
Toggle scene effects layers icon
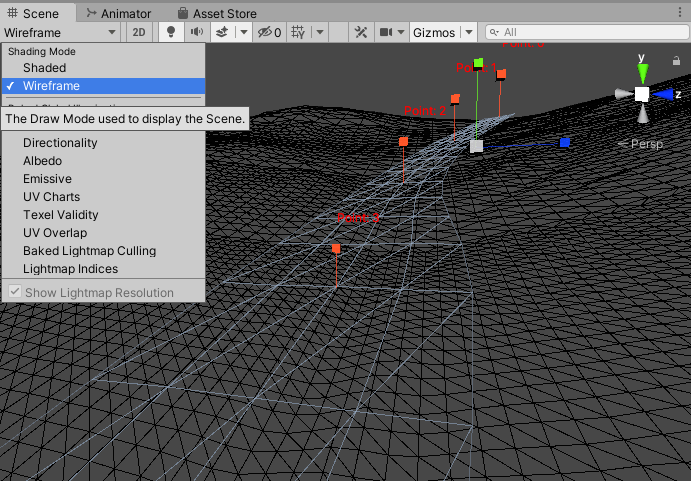point(223,32)
